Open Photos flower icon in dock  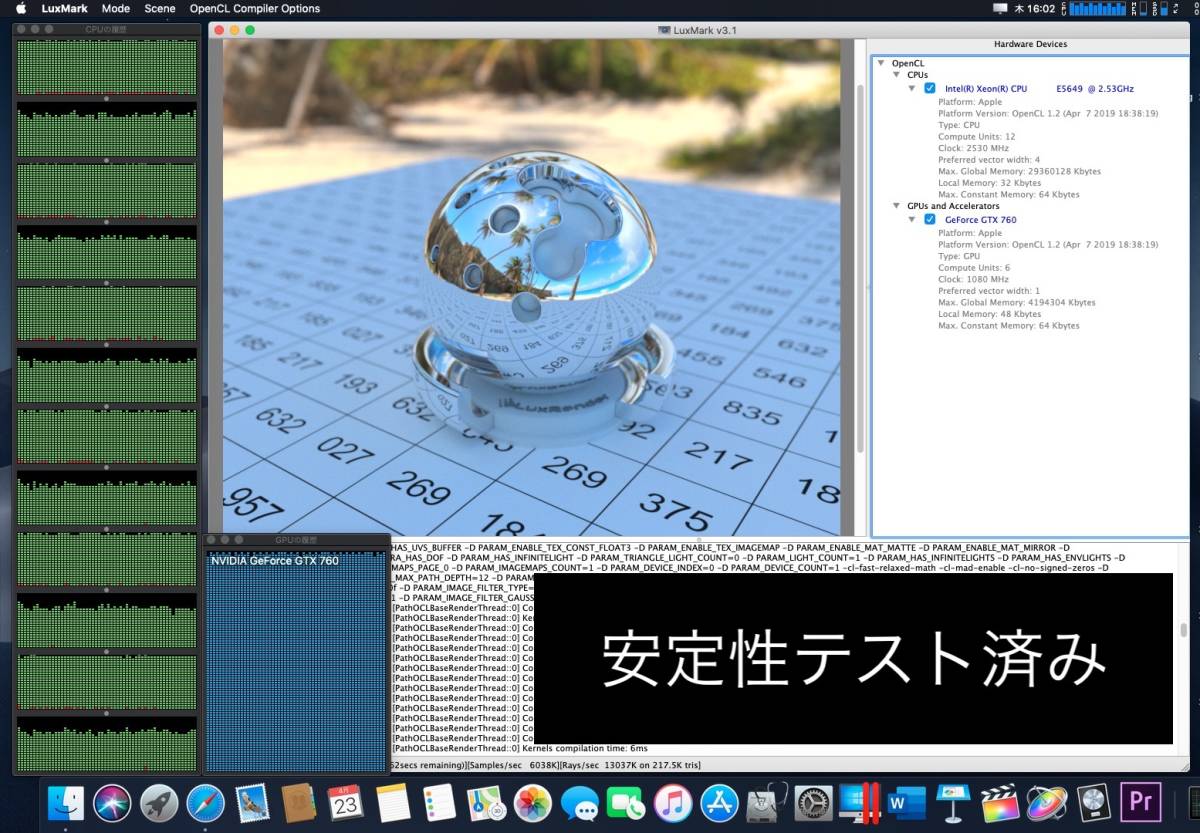click(533, 802)
